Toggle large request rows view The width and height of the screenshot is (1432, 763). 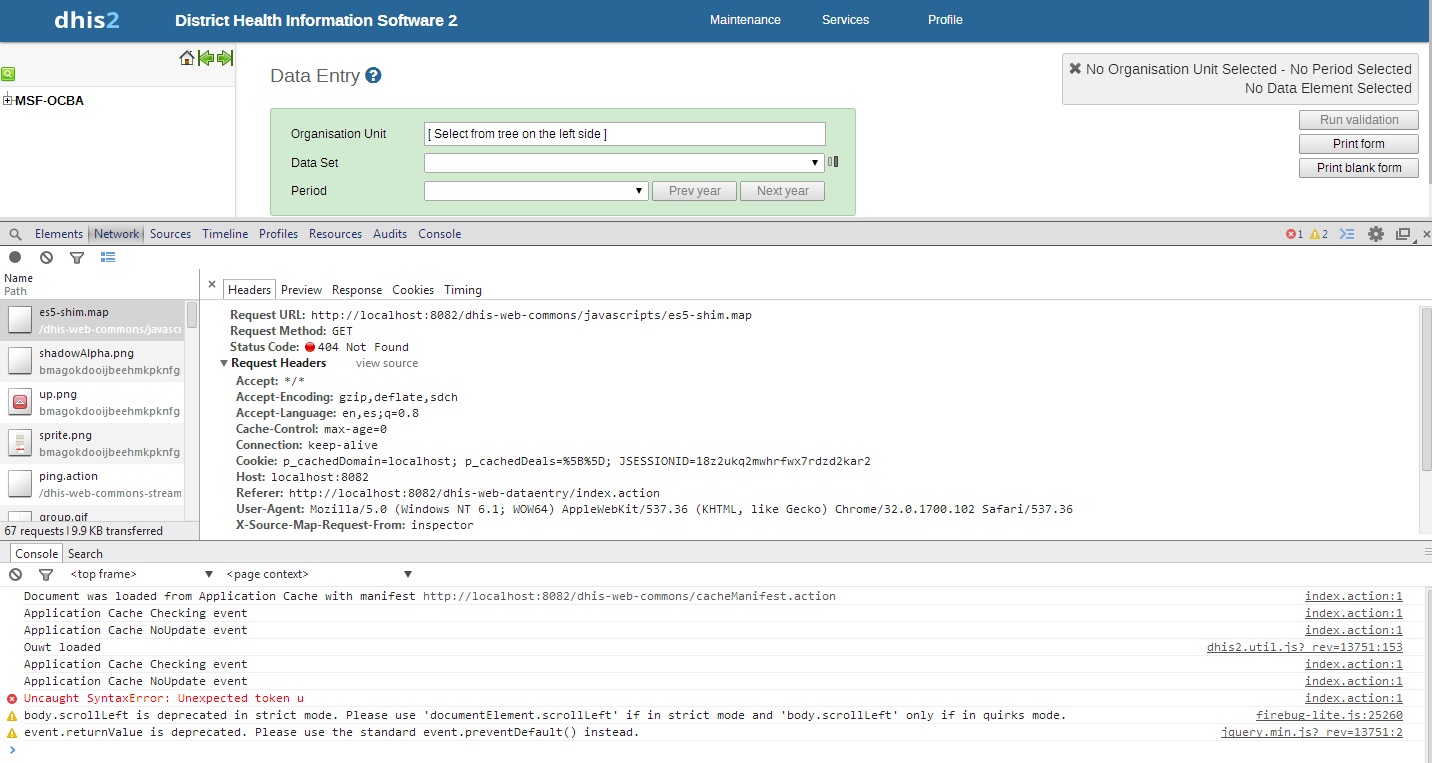pos(108,257)
